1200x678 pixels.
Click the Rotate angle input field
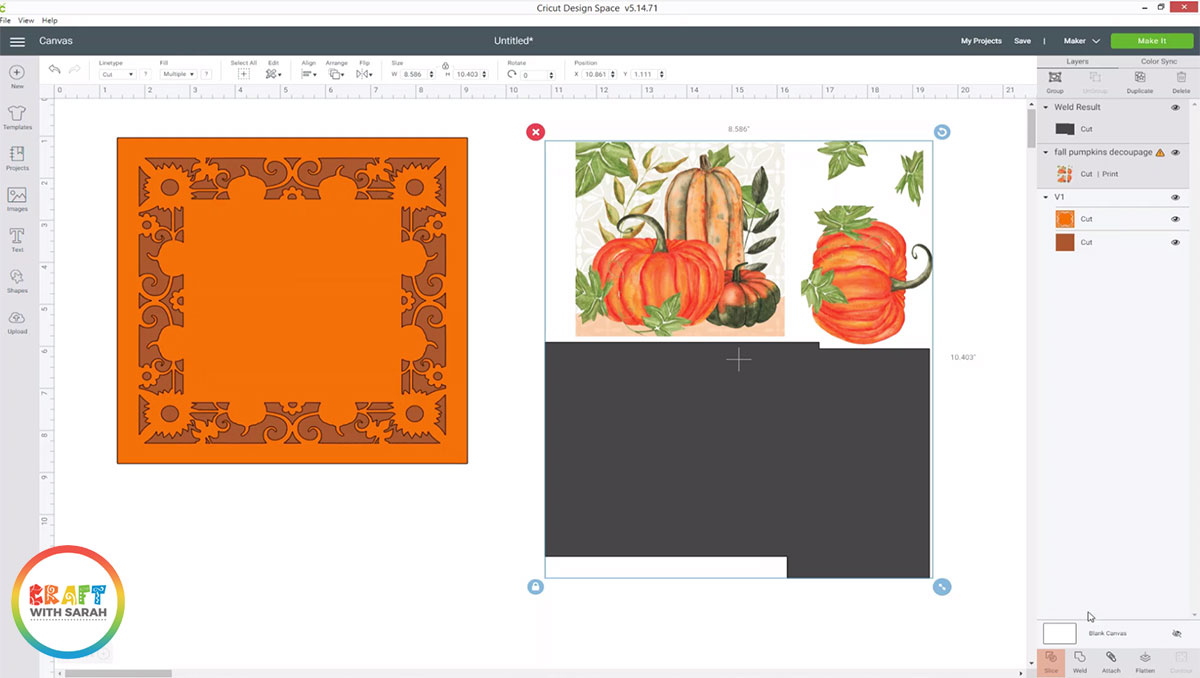(537, 75)
